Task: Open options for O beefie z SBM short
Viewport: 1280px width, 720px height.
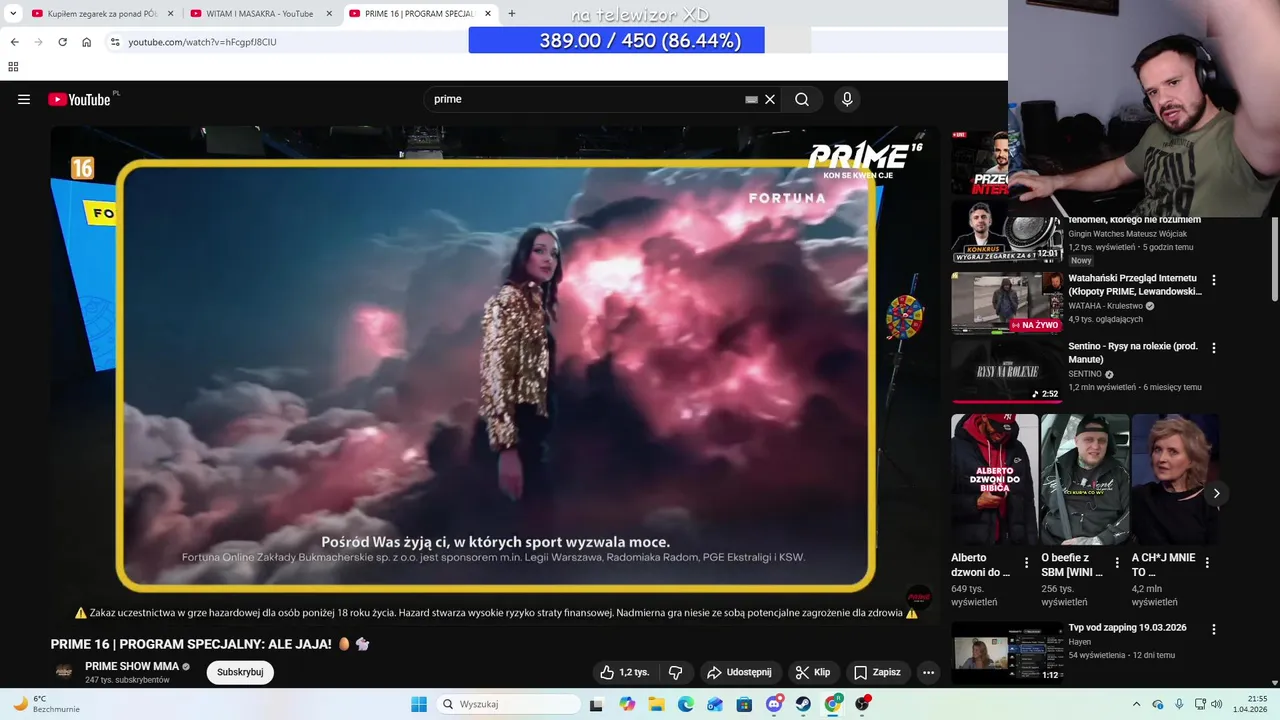Action: click(x=1117, y=563)
